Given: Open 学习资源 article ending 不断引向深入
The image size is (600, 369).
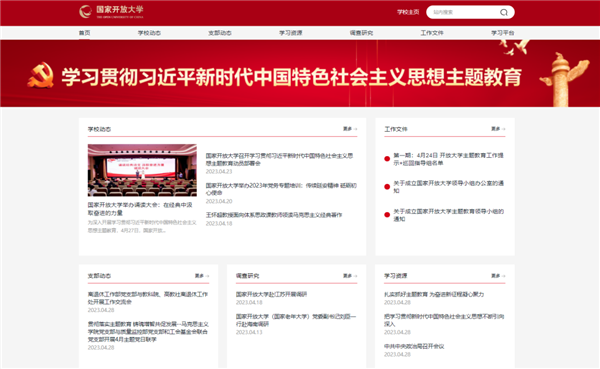Looking at the screenshot, I should [x=444, y=320].
